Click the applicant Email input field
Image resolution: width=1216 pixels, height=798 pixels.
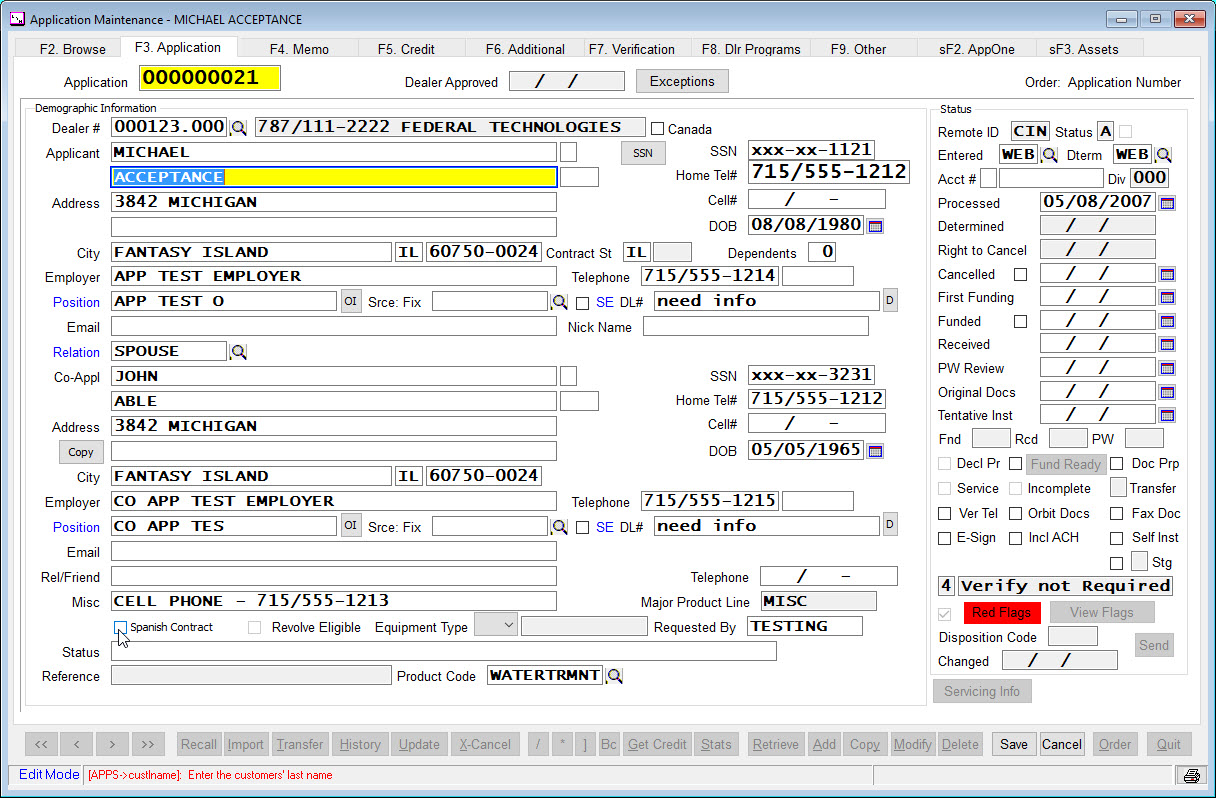click(x=333, y=327)
